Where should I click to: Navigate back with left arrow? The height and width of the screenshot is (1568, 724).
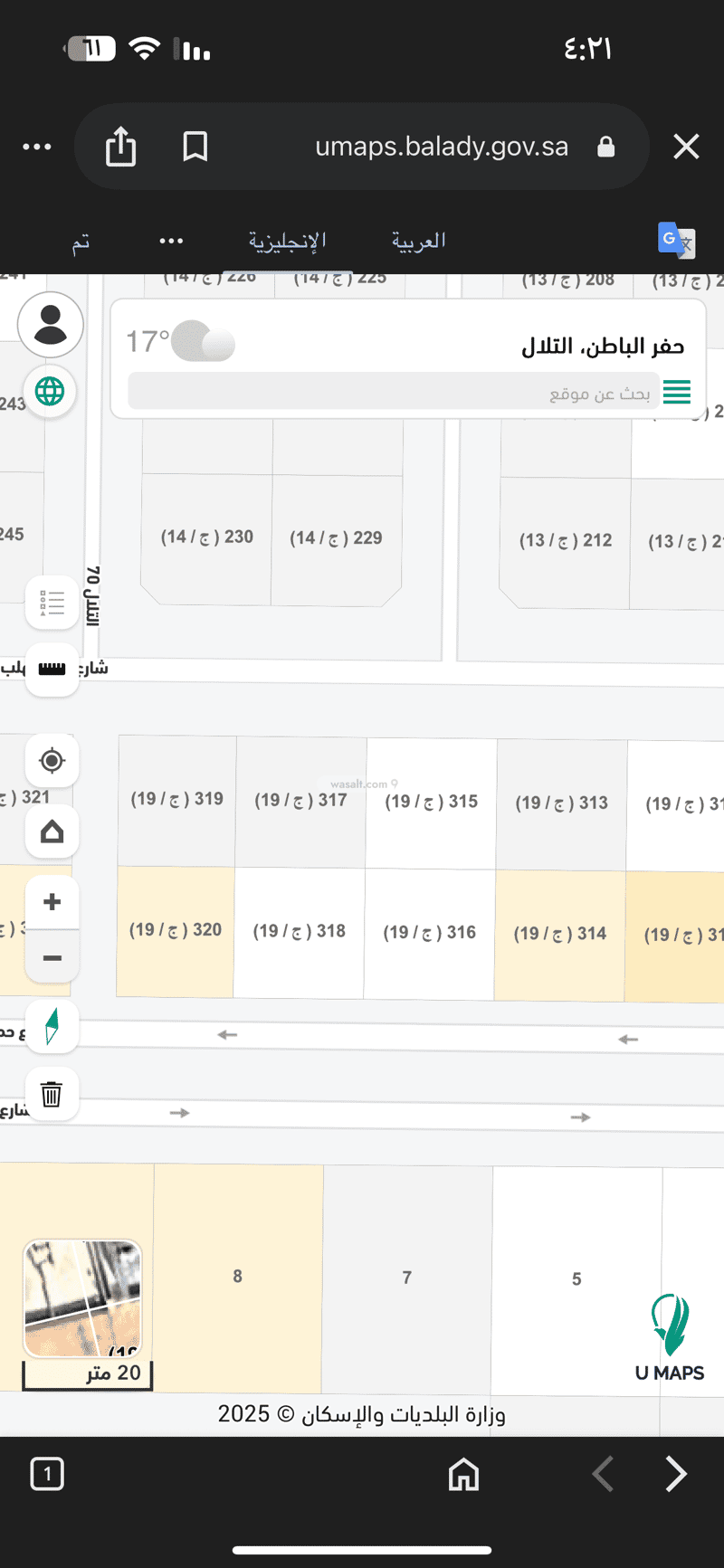click(603, 1474)
